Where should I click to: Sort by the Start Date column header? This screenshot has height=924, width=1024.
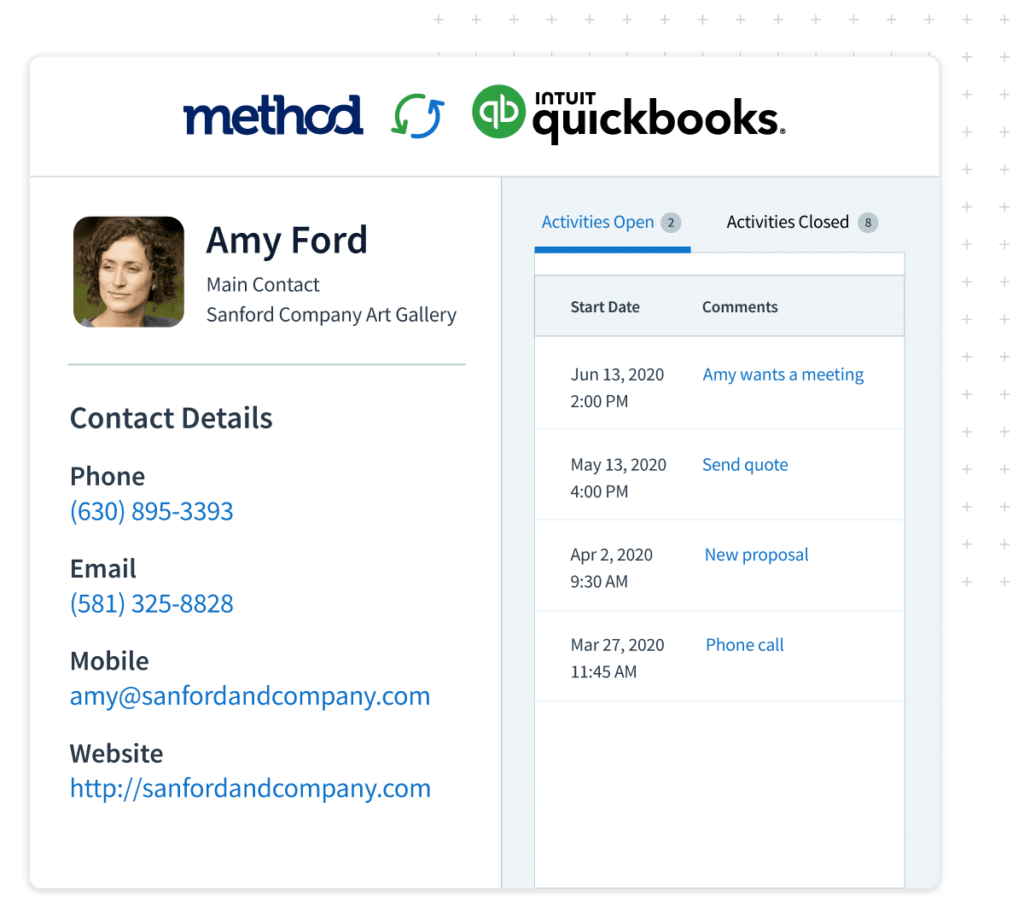tap(604, 307)
